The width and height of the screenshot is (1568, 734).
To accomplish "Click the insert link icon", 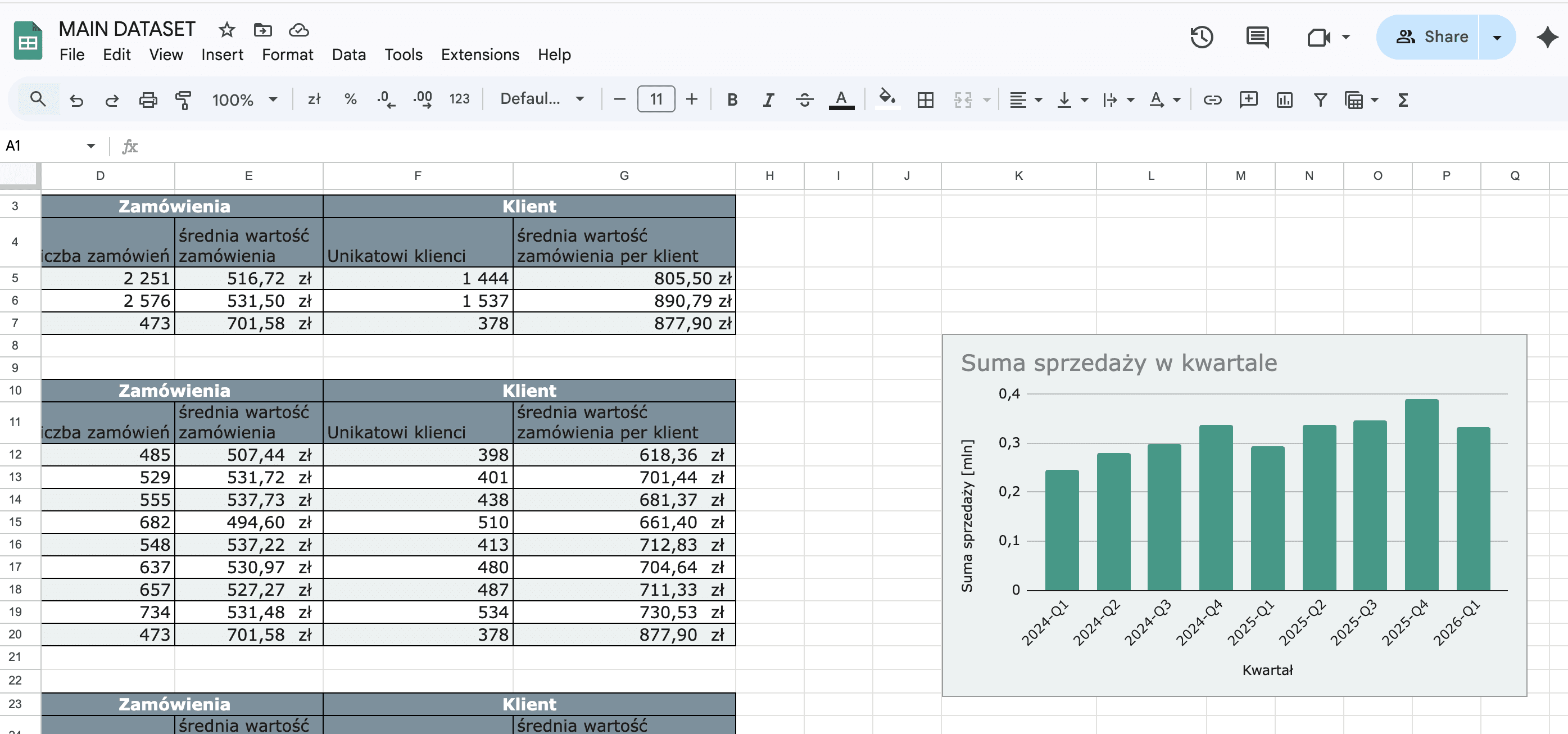I will click(1212, 99).
